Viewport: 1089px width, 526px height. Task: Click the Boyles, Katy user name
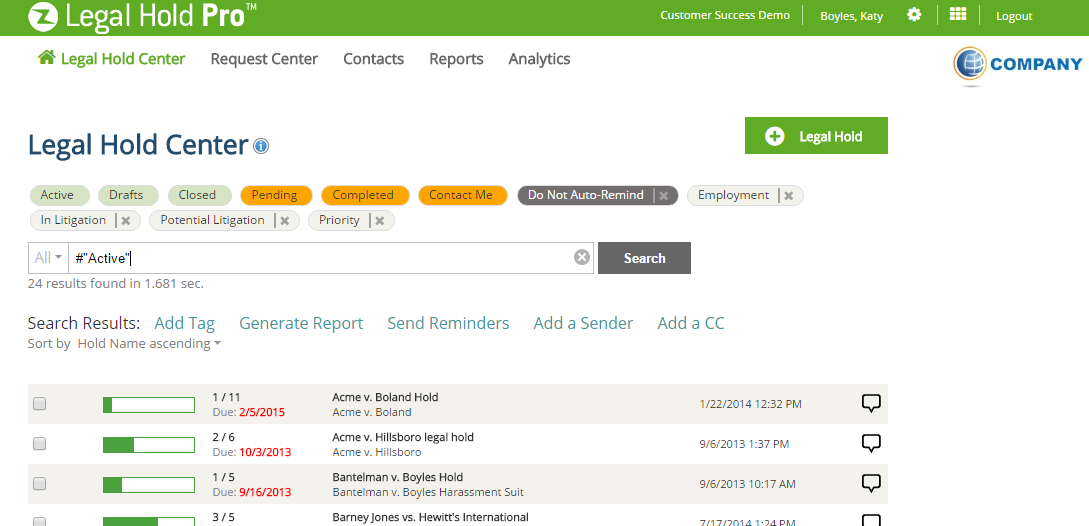pyautogui.click(x=851, y=16)
